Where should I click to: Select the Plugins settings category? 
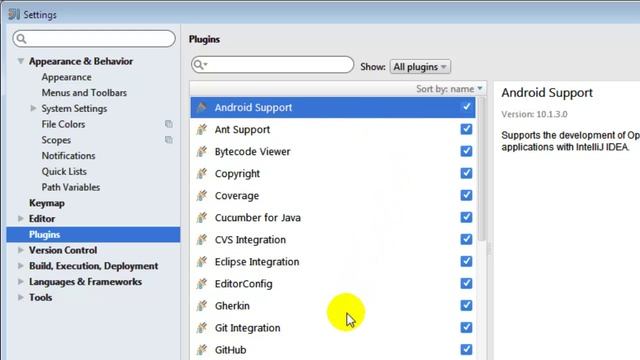pyautogui.click(x=93, y=234)
